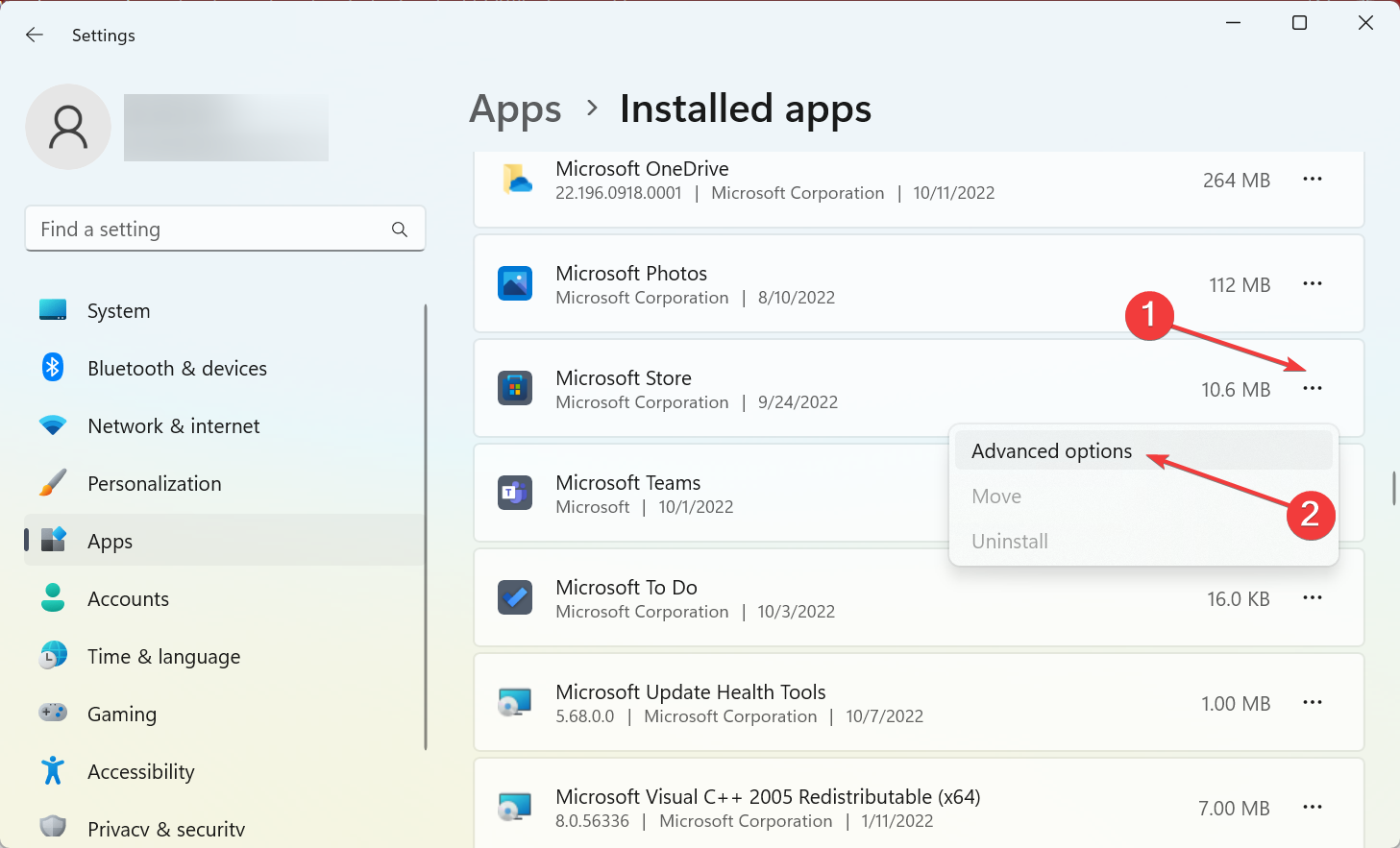
Task: Click the Accounts person icon
Action: click(53, 597)
